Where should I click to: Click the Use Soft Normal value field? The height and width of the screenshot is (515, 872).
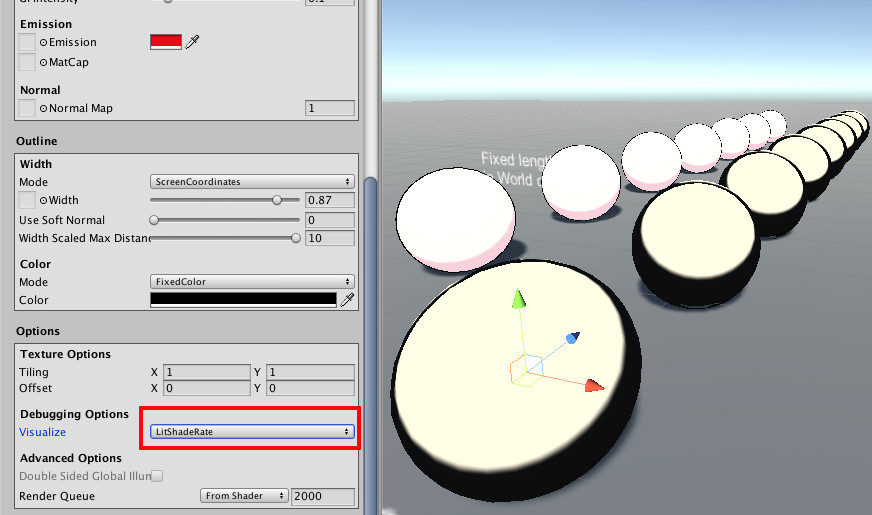click(330, 220)
